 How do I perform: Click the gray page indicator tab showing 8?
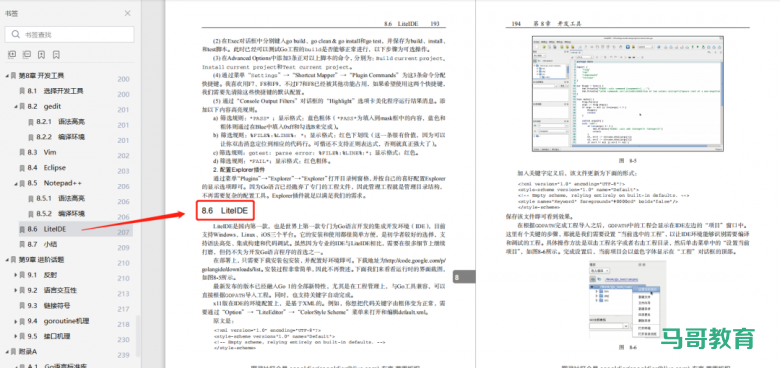click(465, 277)
